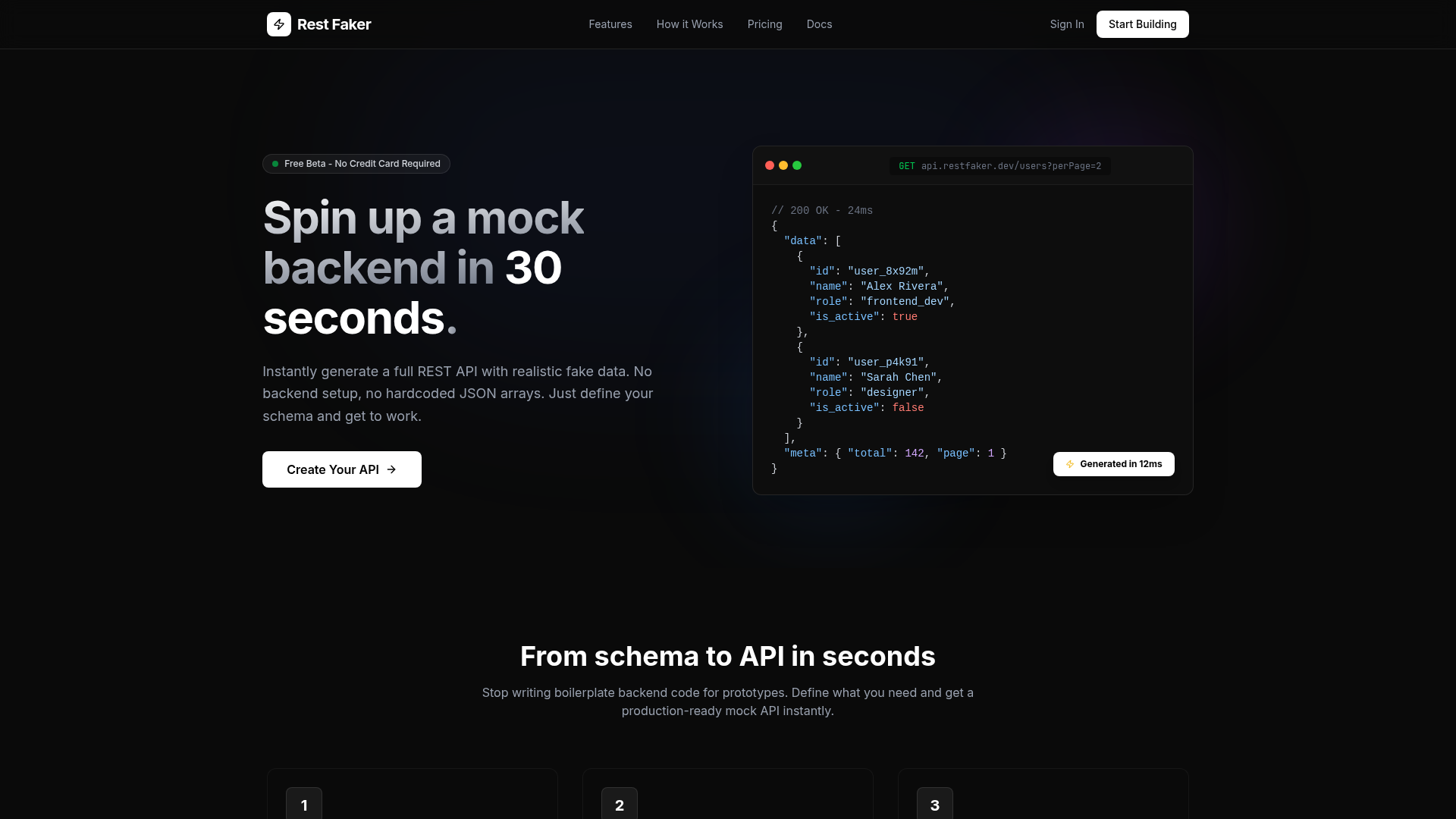Click the green status dot in Free Beta badge

click(275, 164)
